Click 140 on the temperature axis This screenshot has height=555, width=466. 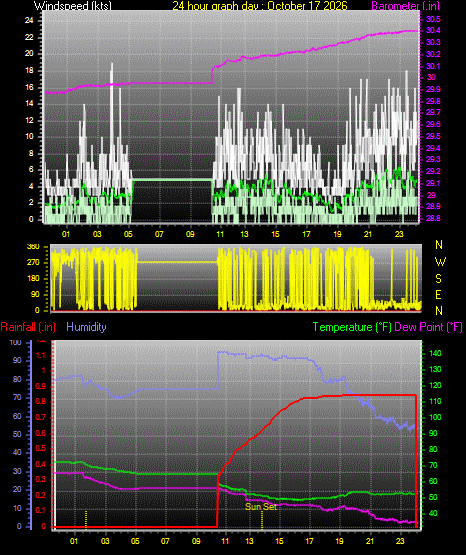tap(435, 353)
